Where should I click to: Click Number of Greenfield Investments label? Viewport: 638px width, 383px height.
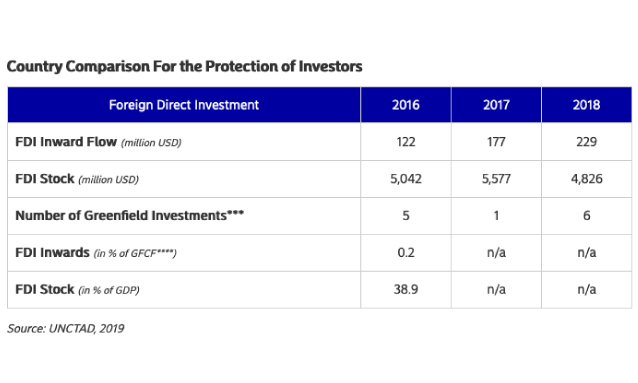(x=129, y=215)
